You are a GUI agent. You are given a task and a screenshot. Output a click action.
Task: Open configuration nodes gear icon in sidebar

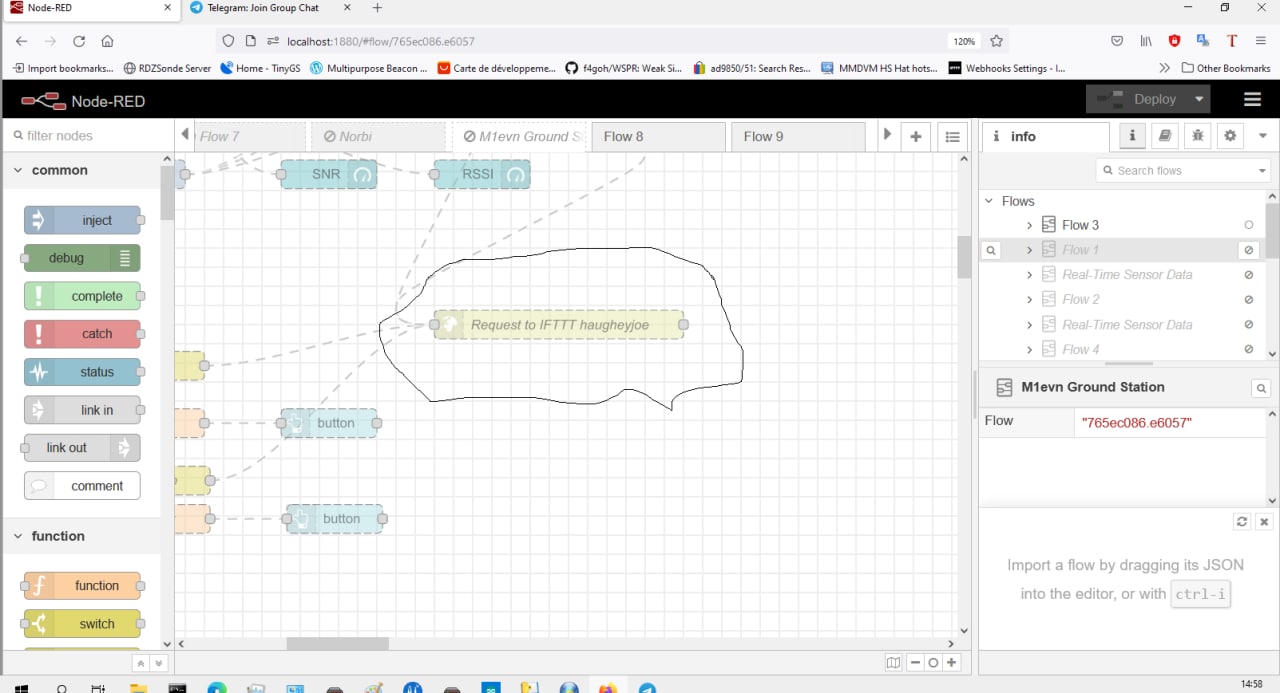pos(1230,136)
